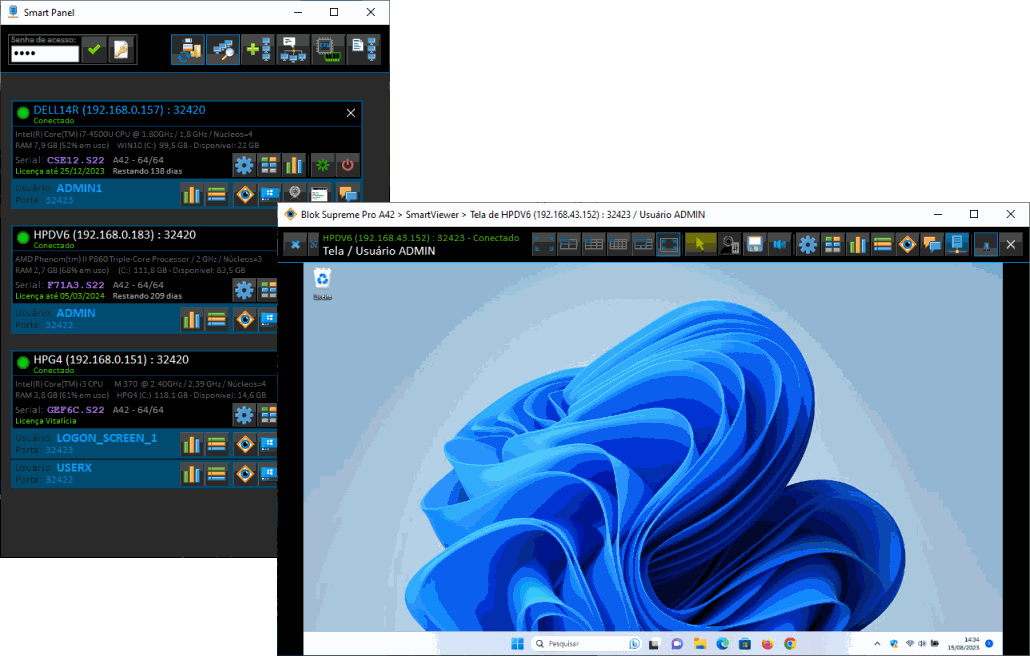Open list rows icon for USERX
The height and width of the screenshot is (660, 1030).
216,473
